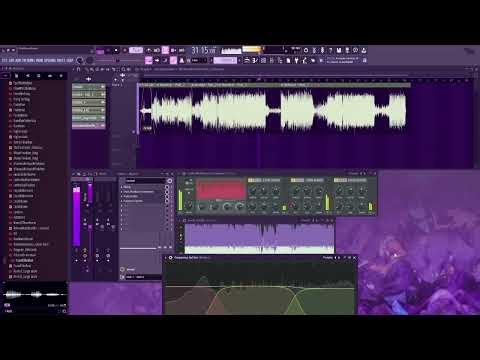Screen dimensions: 480x360
Task: Select the highlighted bottom entry in pattern picker
Action: pyautogui.click(x=89, y=126)
